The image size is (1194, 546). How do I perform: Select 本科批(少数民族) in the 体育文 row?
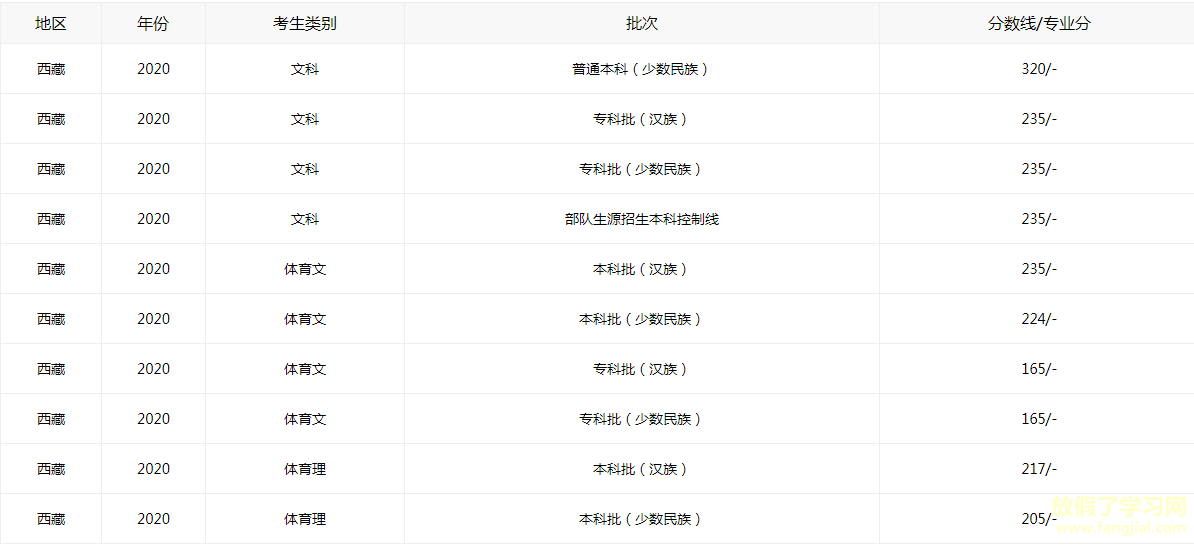tap(641, 319)
